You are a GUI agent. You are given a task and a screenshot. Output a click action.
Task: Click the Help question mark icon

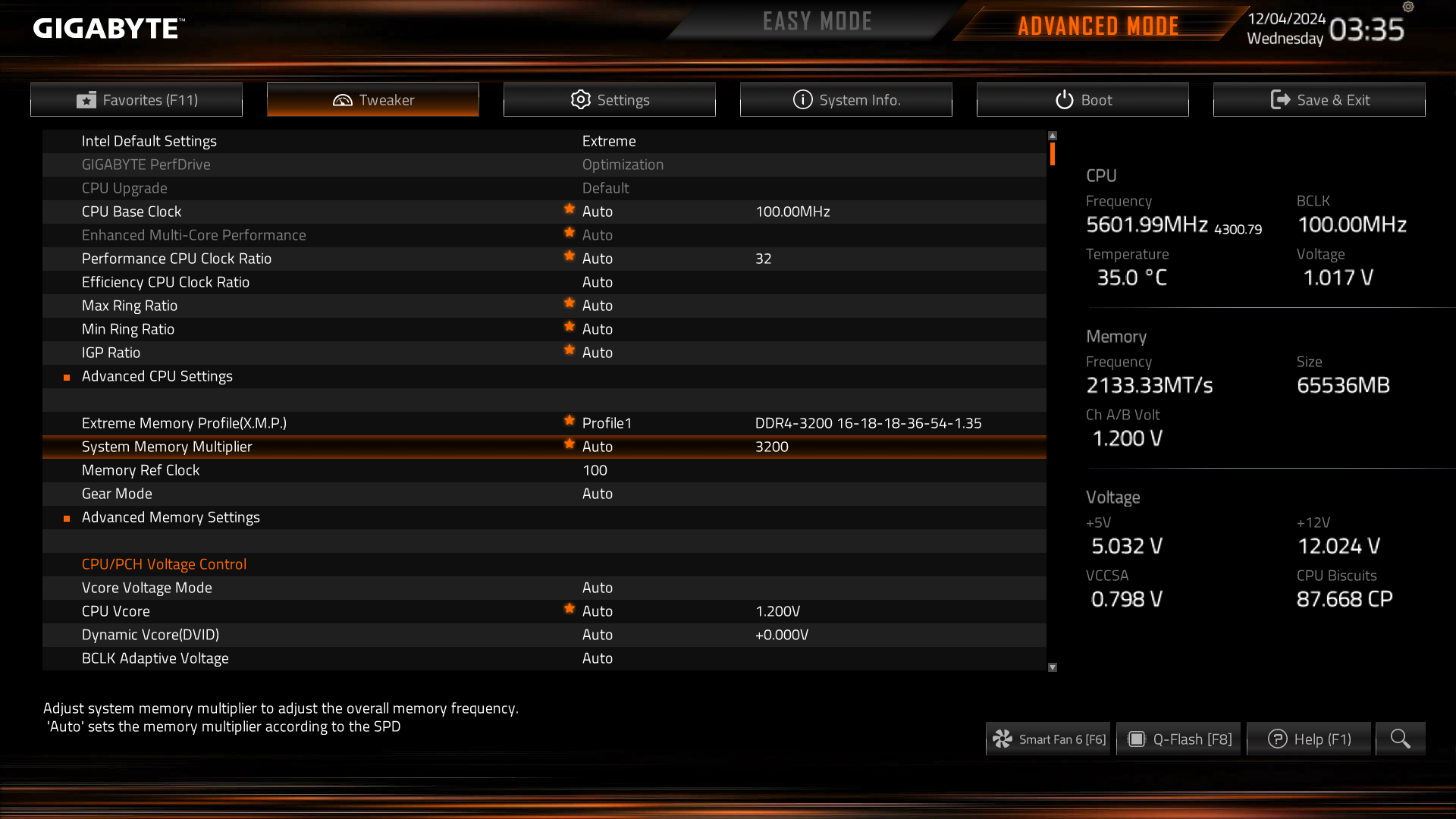[x=1278, y=739]
